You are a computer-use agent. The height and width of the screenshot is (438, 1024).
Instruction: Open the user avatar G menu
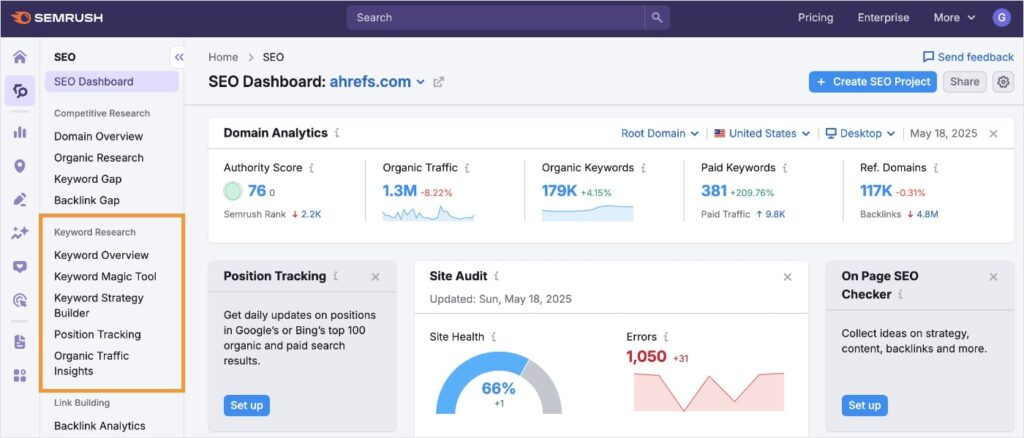1001,18
